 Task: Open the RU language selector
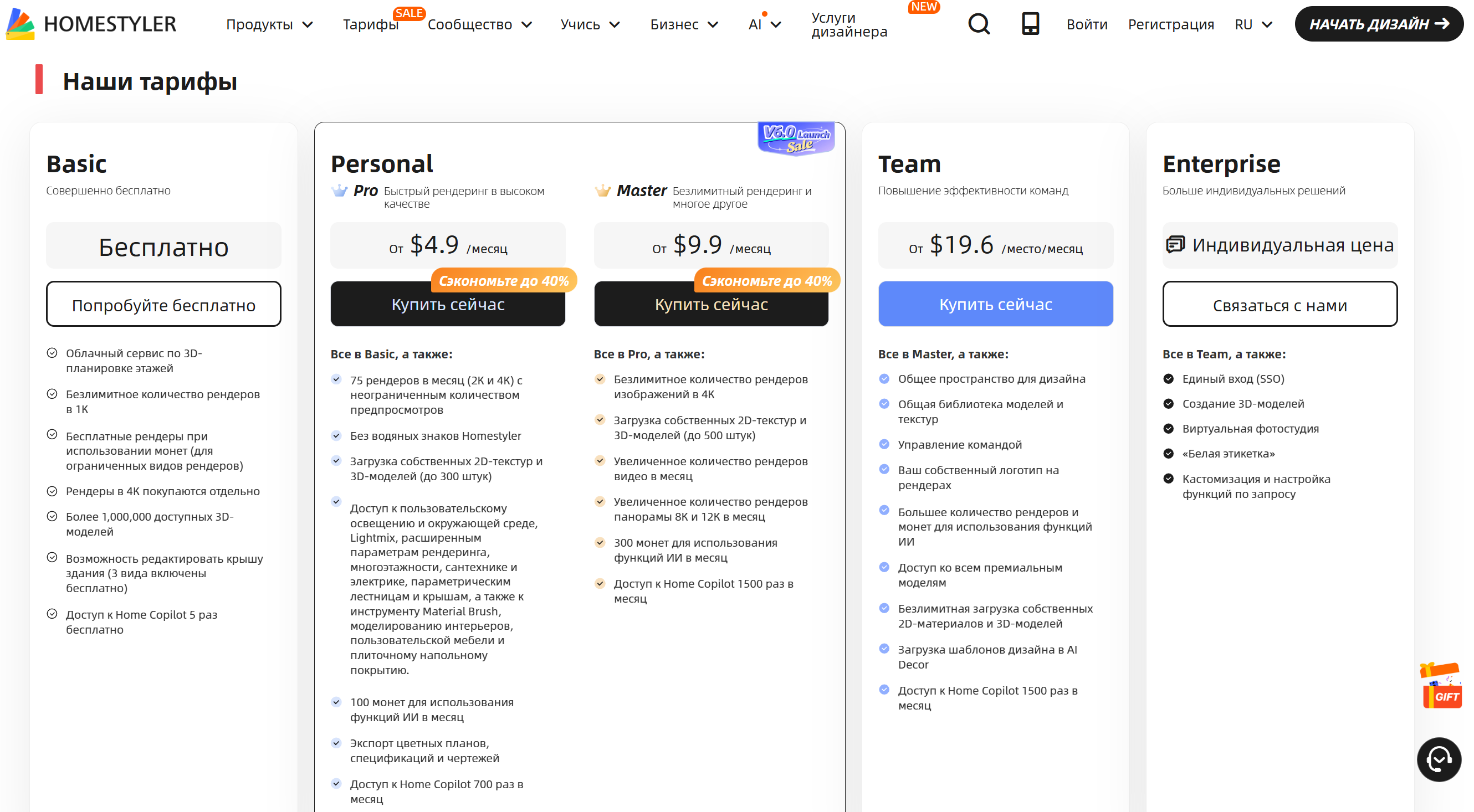pyautogui.click(x=1252, y=24)
